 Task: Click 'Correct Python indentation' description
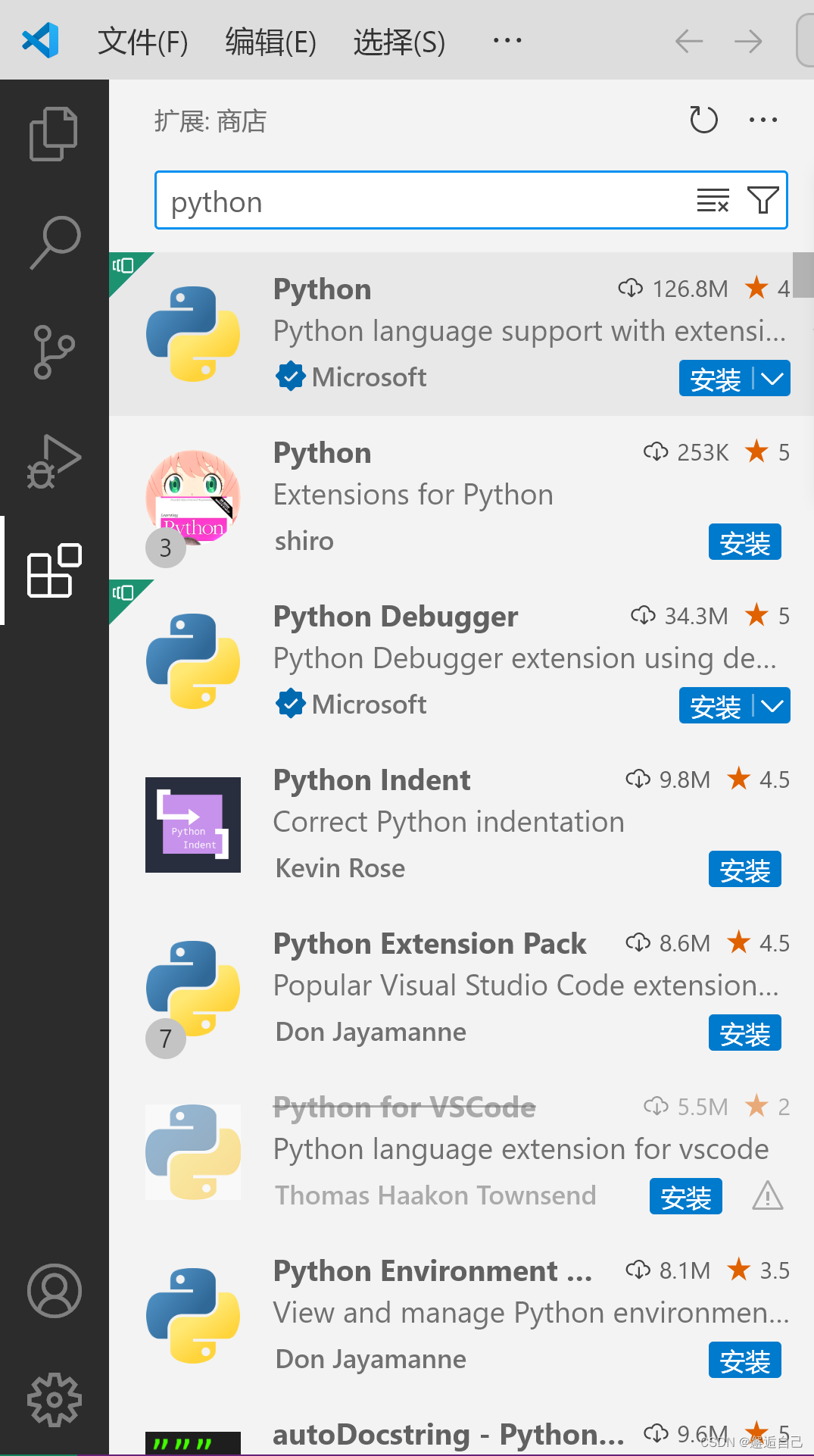pyautogui.click(x=448, y=822)
